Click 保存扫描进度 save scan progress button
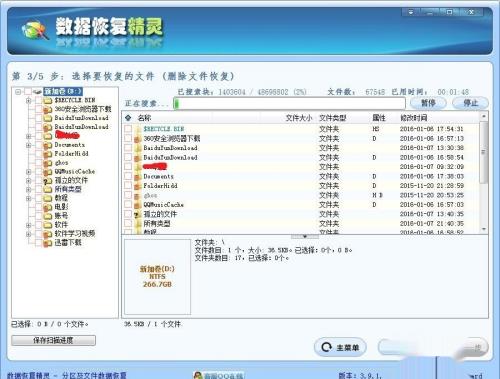 coord(53,340)
